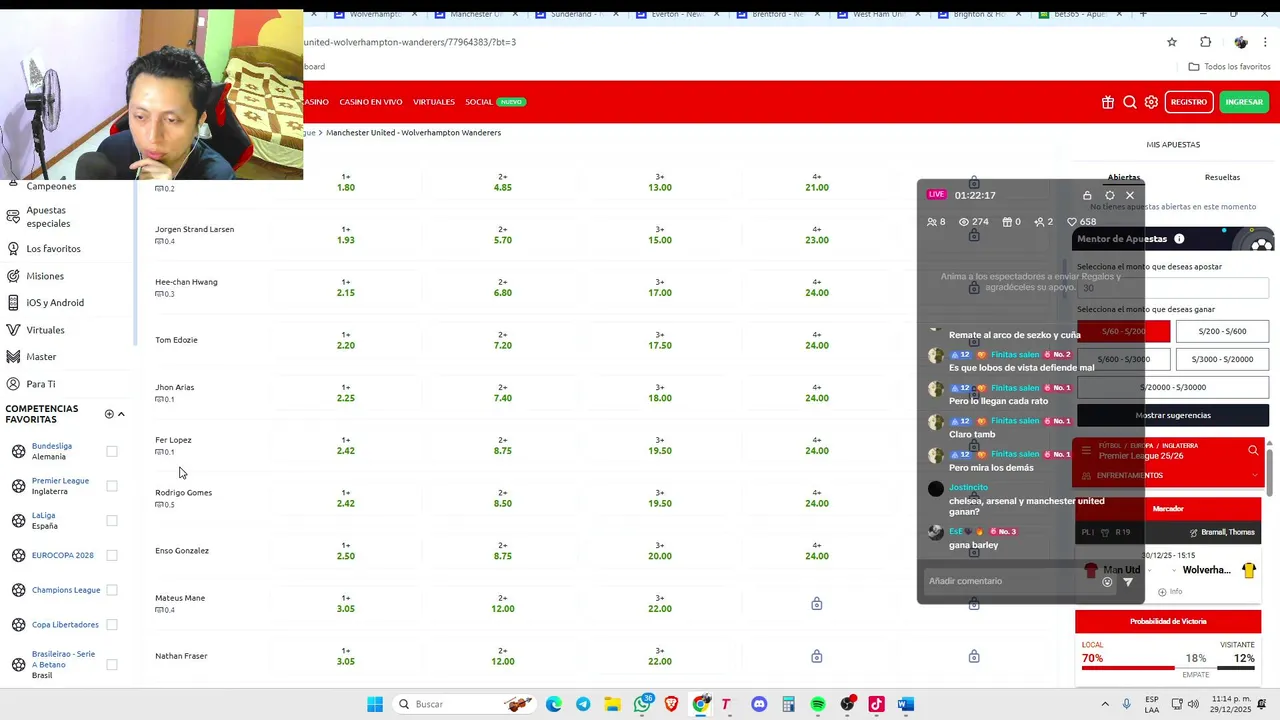The width and height of the screenshot is (1280, 720).
Task: Check the Brasileirao Serie A Betano checkbox
Action: click(112, 664)
